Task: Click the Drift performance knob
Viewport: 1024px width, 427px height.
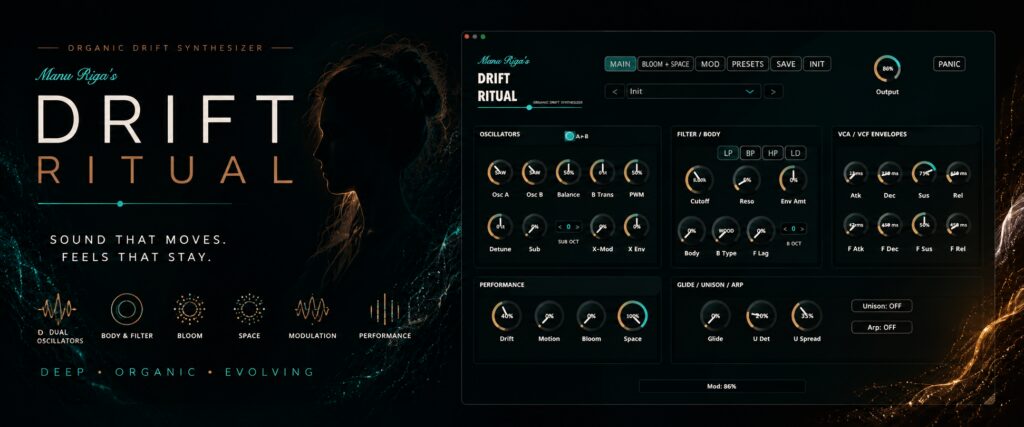Action: tap(507, 316)
